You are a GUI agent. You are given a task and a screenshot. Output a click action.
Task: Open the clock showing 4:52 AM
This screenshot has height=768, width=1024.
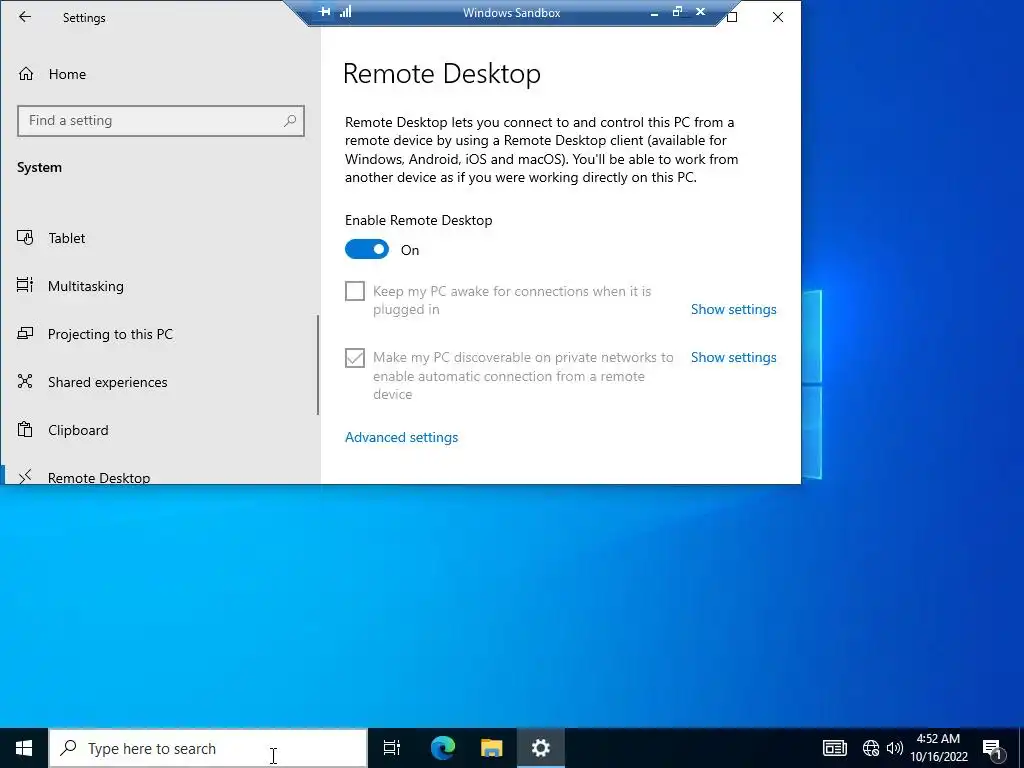point(938,748)
